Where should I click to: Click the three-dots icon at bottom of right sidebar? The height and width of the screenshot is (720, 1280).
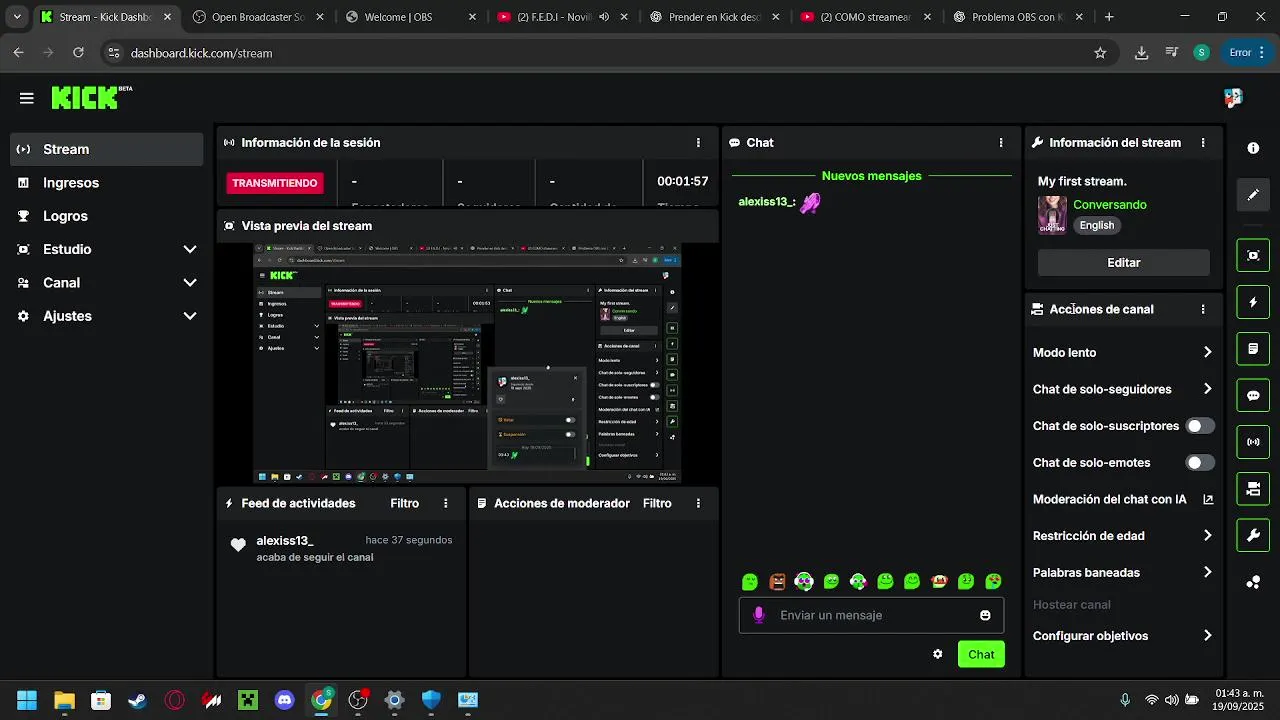1253,582
